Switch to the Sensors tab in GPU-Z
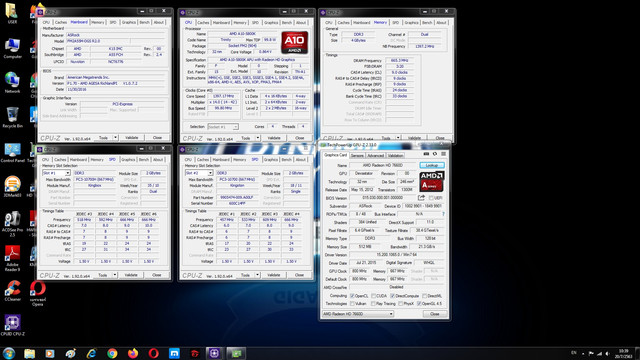Image resolution: width=640 pixels, height=360 pixels. 357,156
